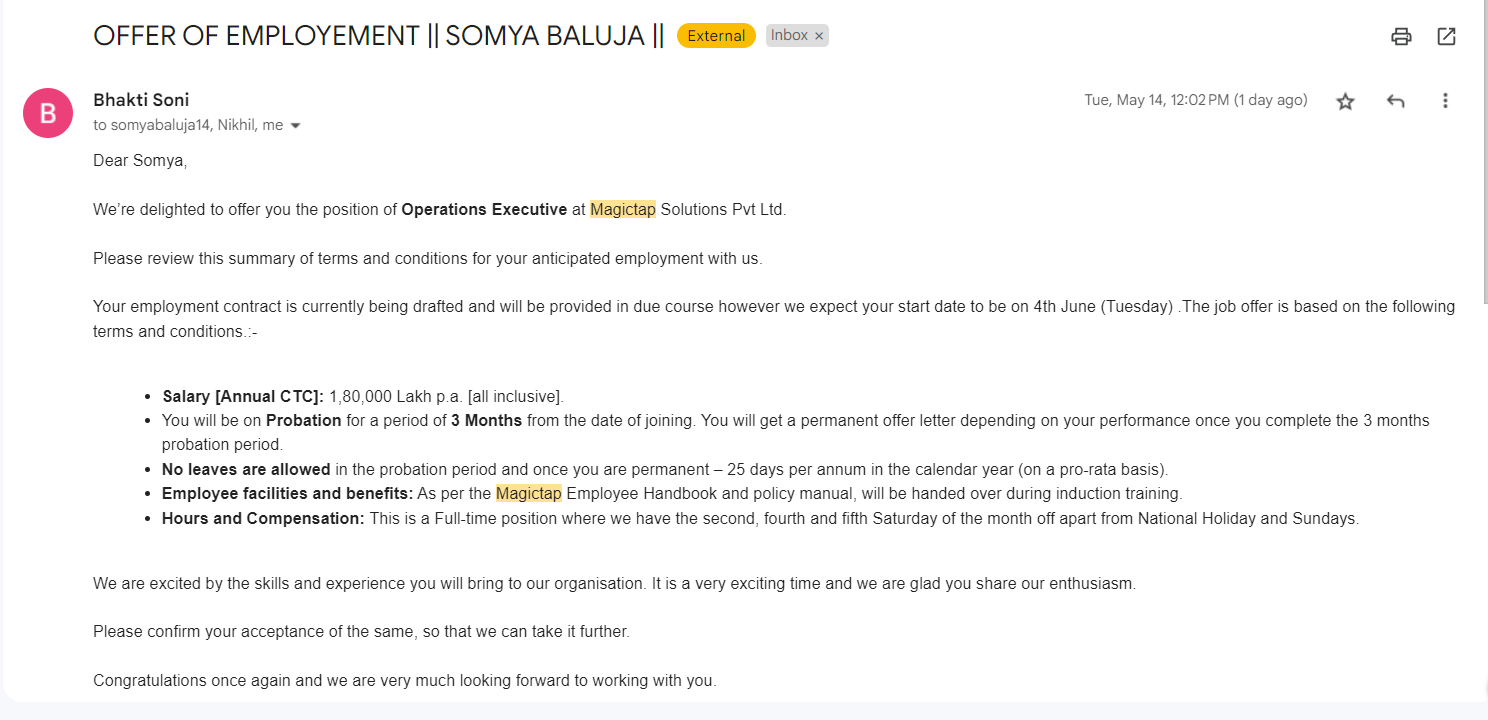
Task: Expand recipient details arrow beside 'me'
Action: pos(295,126)
